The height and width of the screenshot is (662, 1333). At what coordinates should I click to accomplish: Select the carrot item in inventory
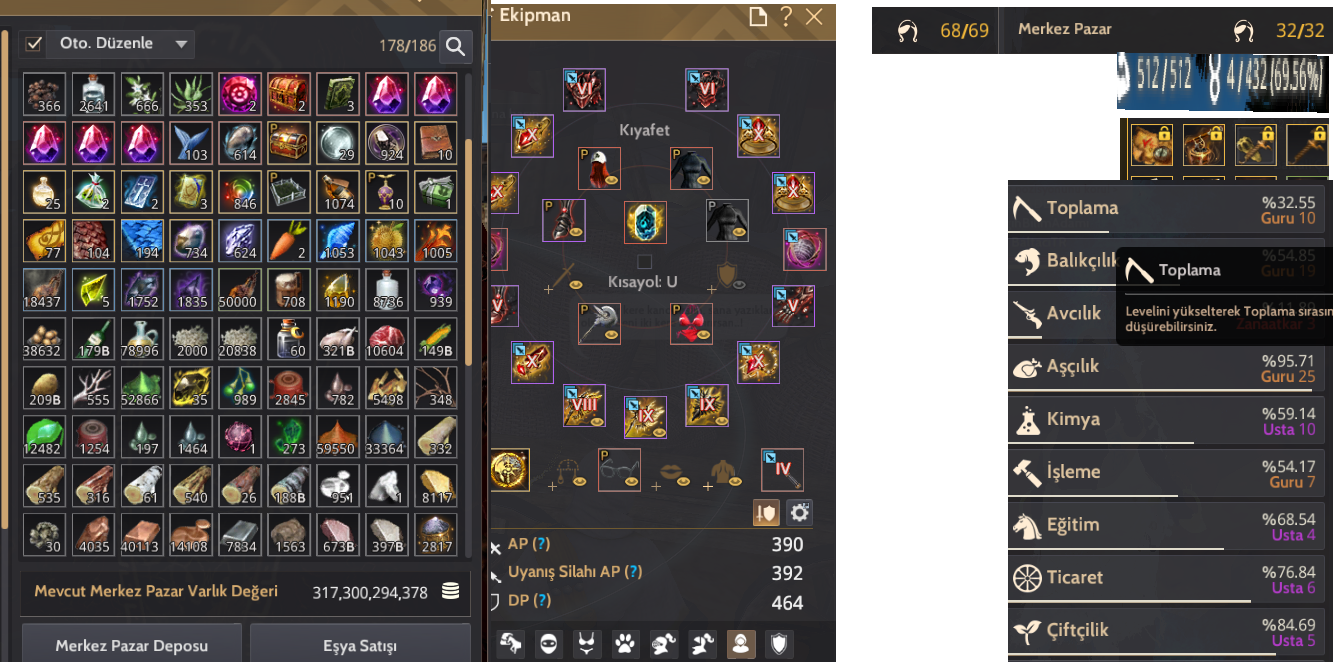coord(285,240)
